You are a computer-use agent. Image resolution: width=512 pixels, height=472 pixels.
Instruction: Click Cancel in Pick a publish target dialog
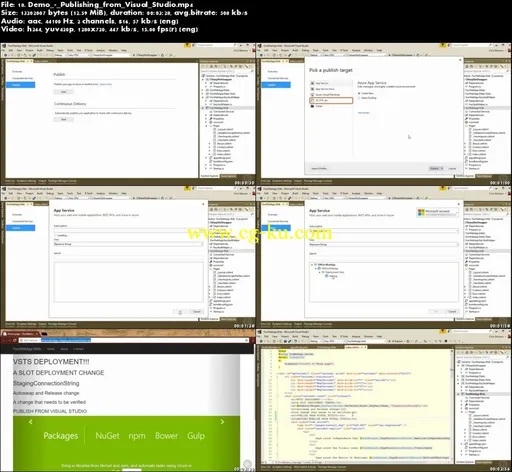[452, 168]
